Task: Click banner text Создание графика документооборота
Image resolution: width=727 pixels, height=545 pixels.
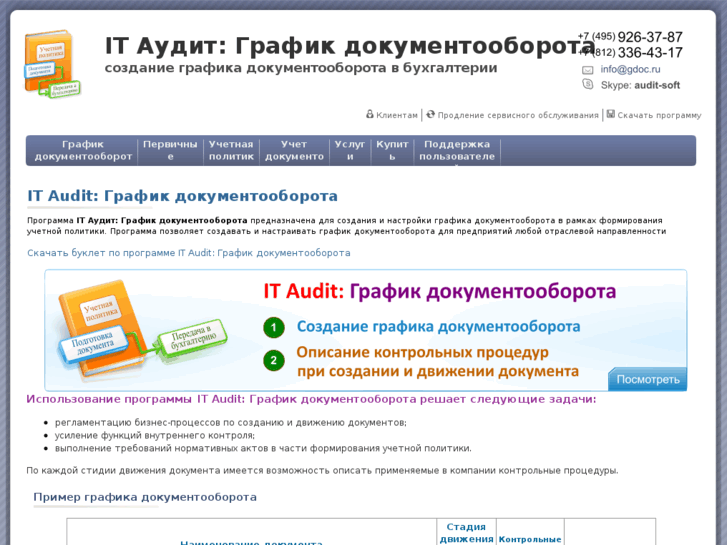Action: 438,327
